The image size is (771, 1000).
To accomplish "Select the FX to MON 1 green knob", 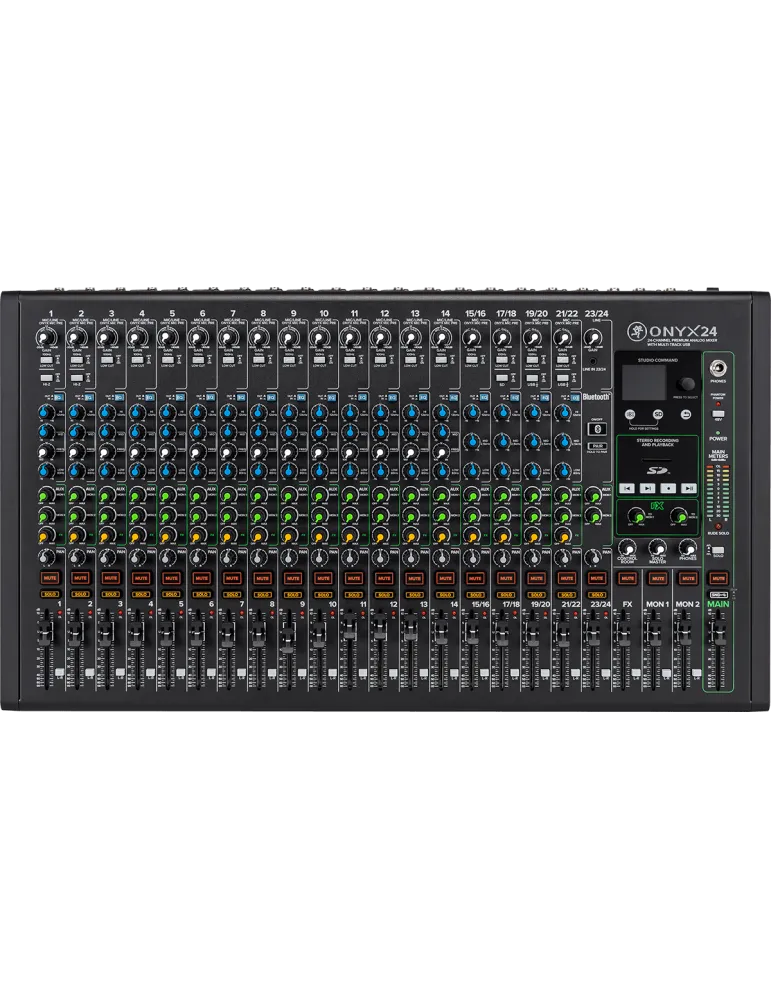I will [x=635, y=515].
